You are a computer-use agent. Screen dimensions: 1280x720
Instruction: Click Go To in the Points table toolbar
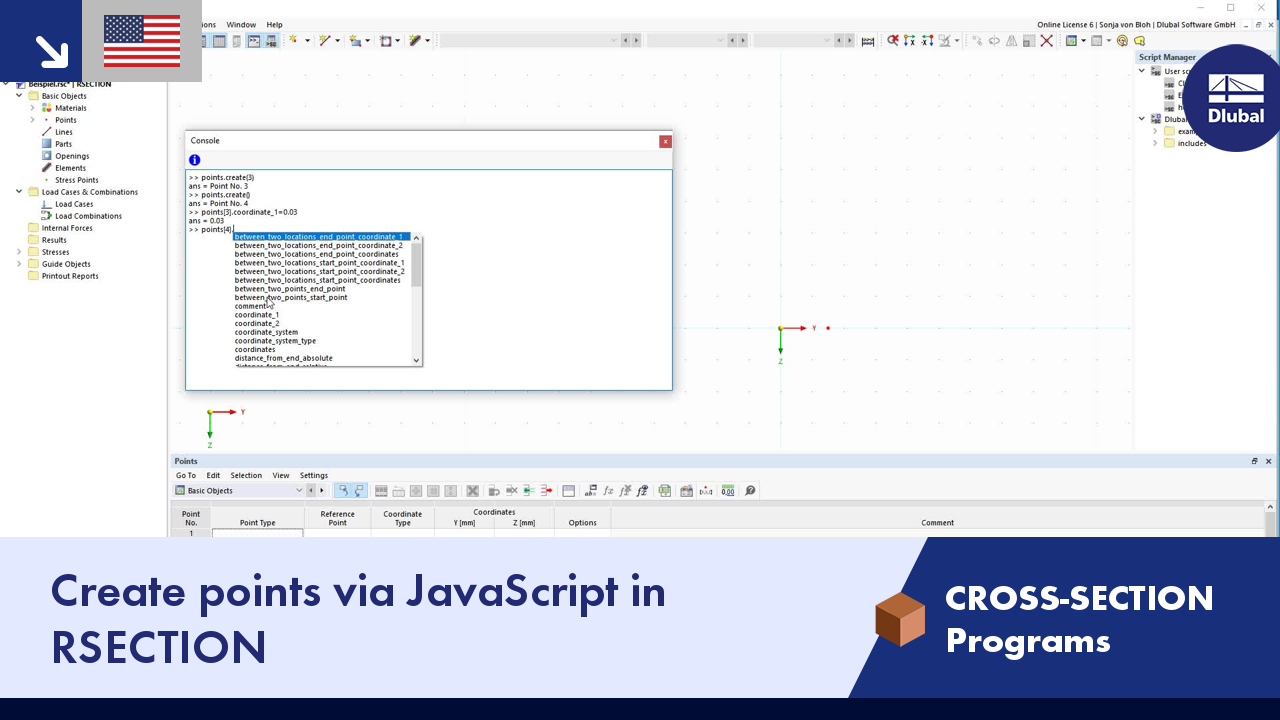pyautogui.click(x=186, y=475)
